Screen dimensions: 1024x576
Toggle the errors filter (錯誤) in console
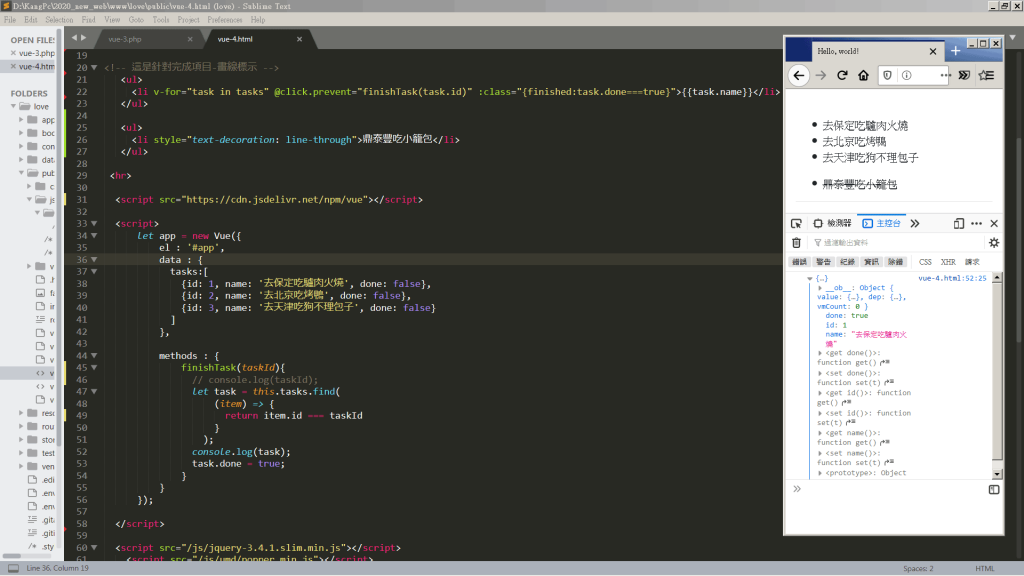point(799,262)
